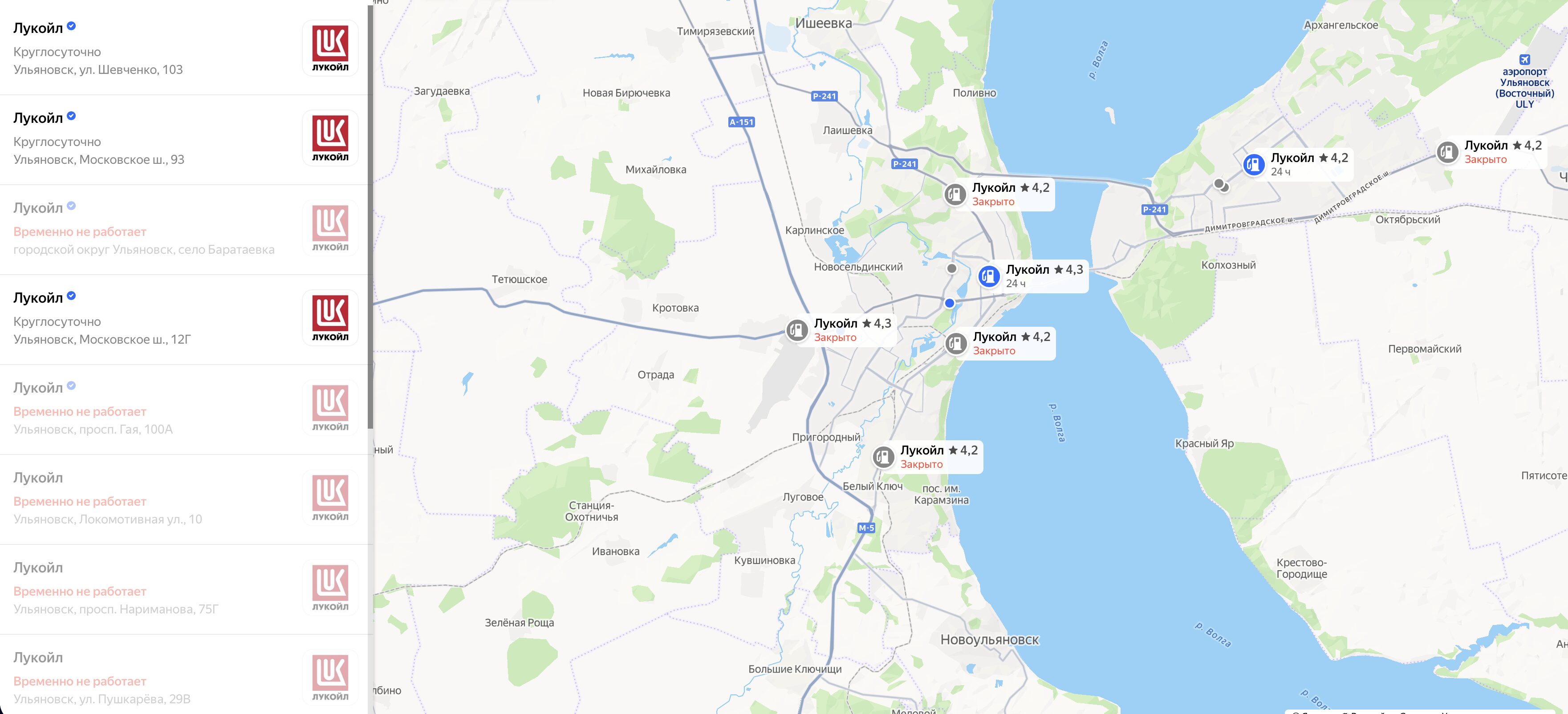Click the Новоульяновск town label

pos(989,640)
